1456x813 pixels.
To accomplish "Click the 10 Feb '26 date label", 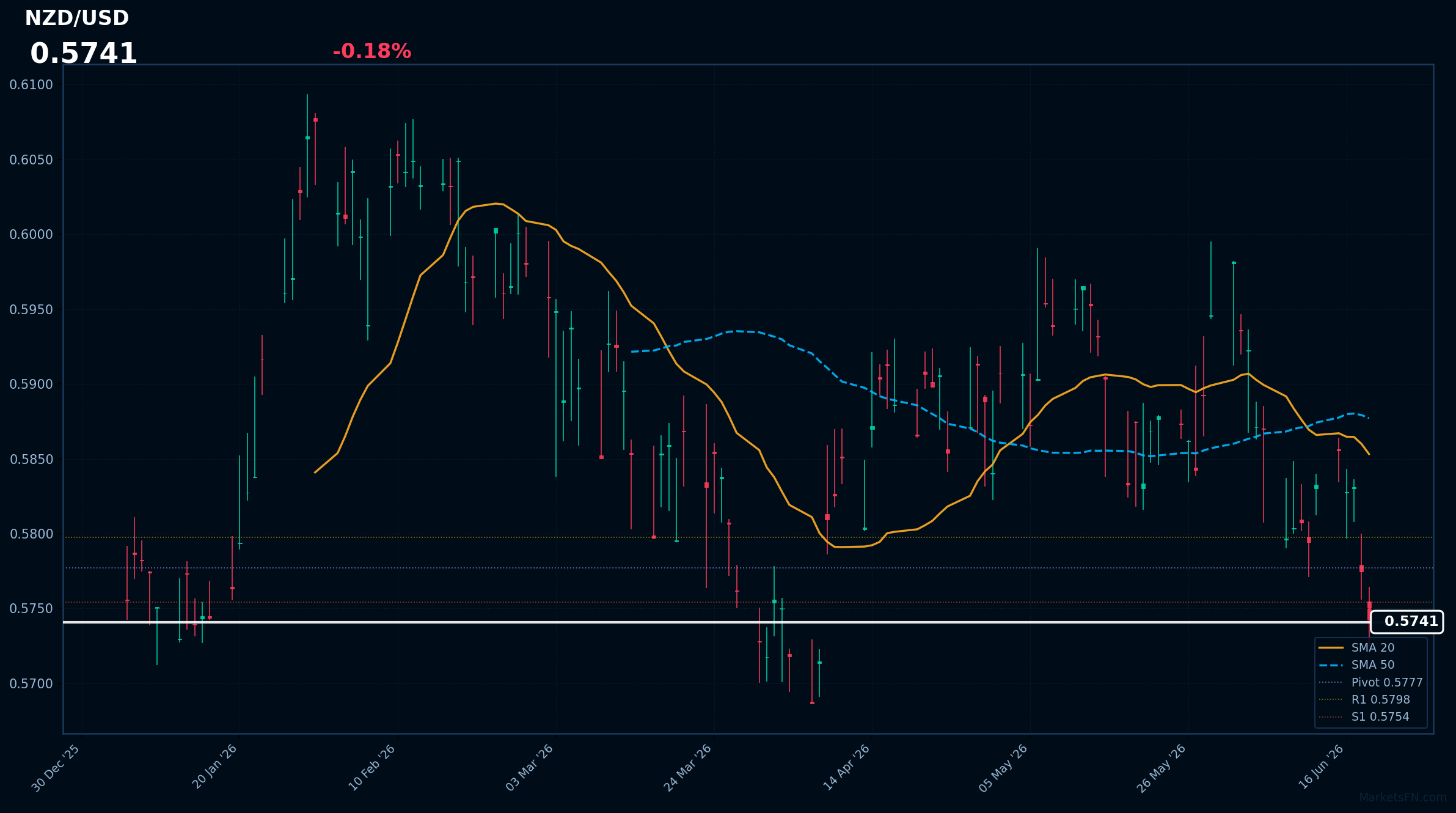I will coord(372,768).
